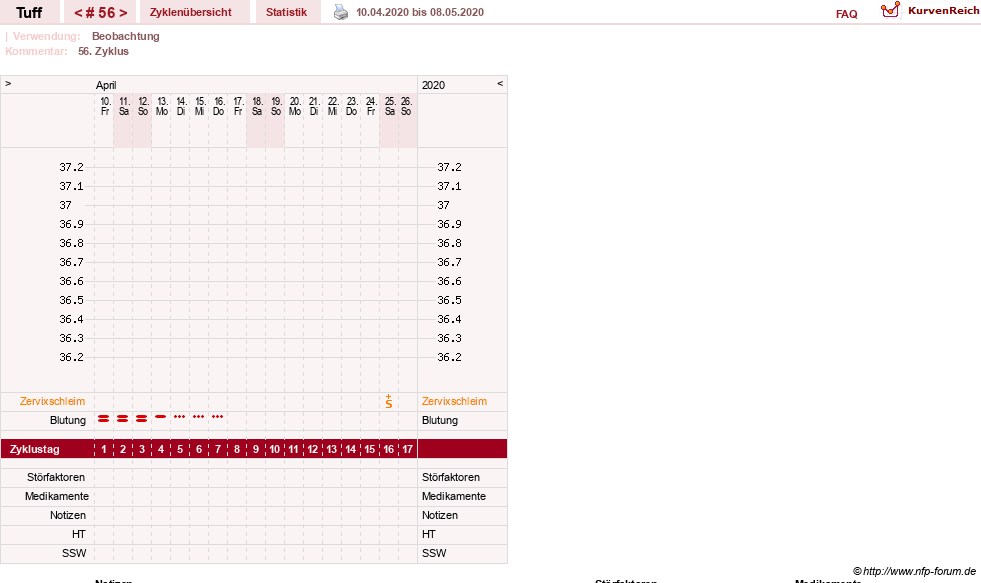This screenshot has width=981, height=583.
Task: Click the date range 10.04.2020 bis 08.05.2020
Action: pos(420,12)
